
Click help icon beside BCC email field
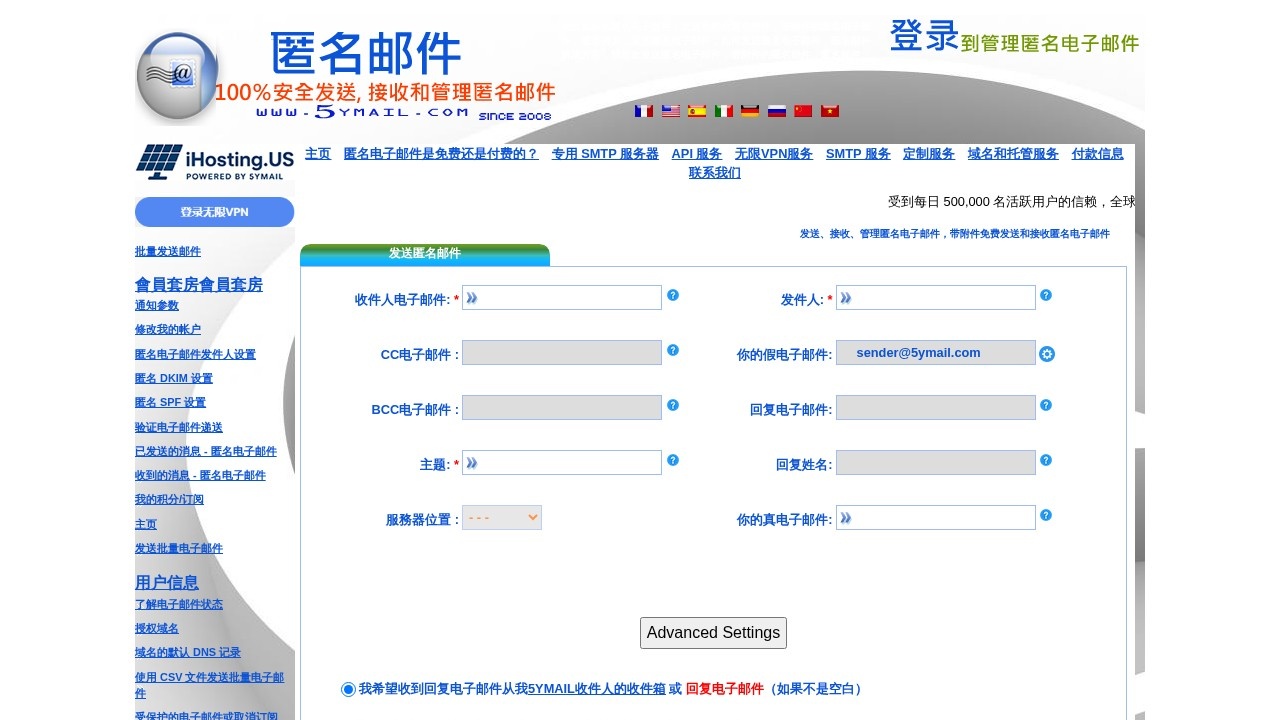pyautogui.click(x=673, y=405)
